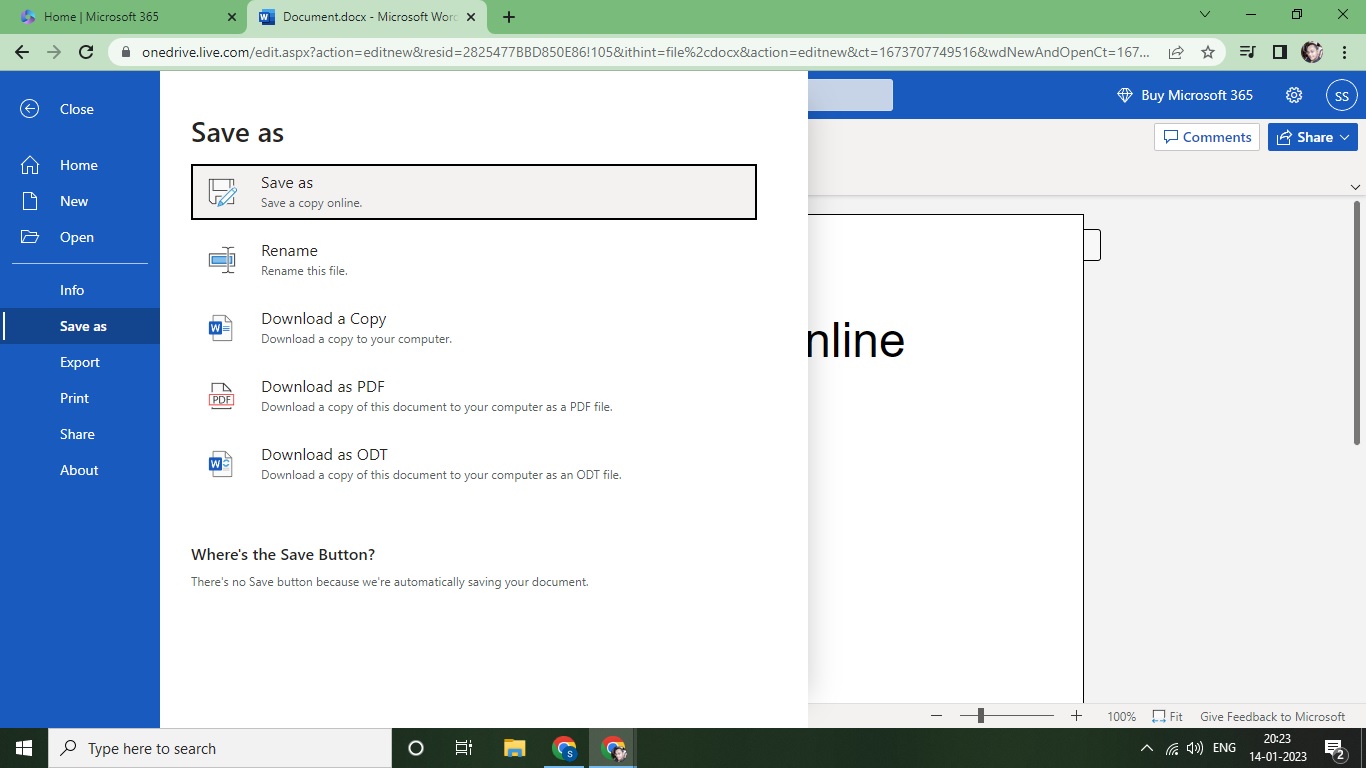
Task: Click Buy Microsoft 365 link
Action: [x=1185, y=95]
